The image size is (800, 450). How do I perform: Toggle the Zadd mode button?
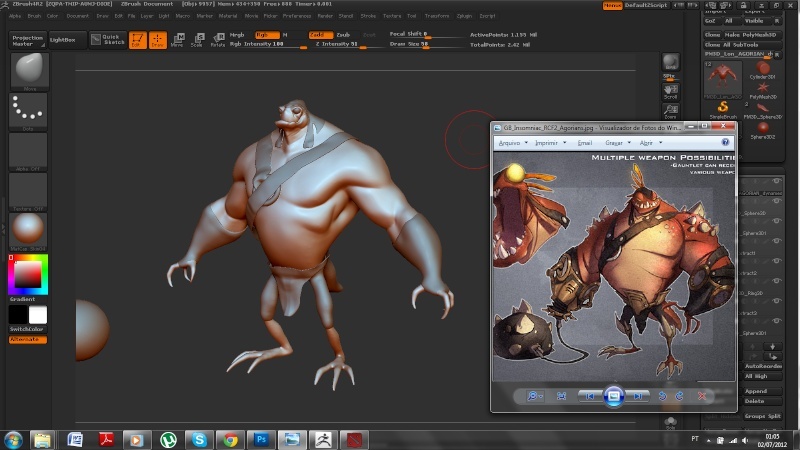pos(320,35)
